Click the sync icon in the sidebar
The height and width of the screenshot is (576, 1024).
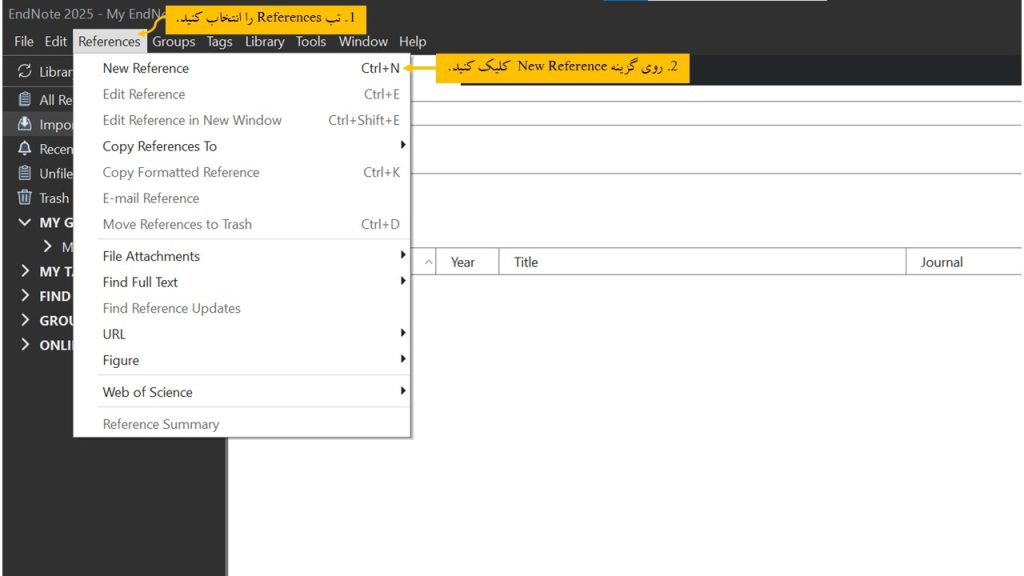click(x=25, y=72)
